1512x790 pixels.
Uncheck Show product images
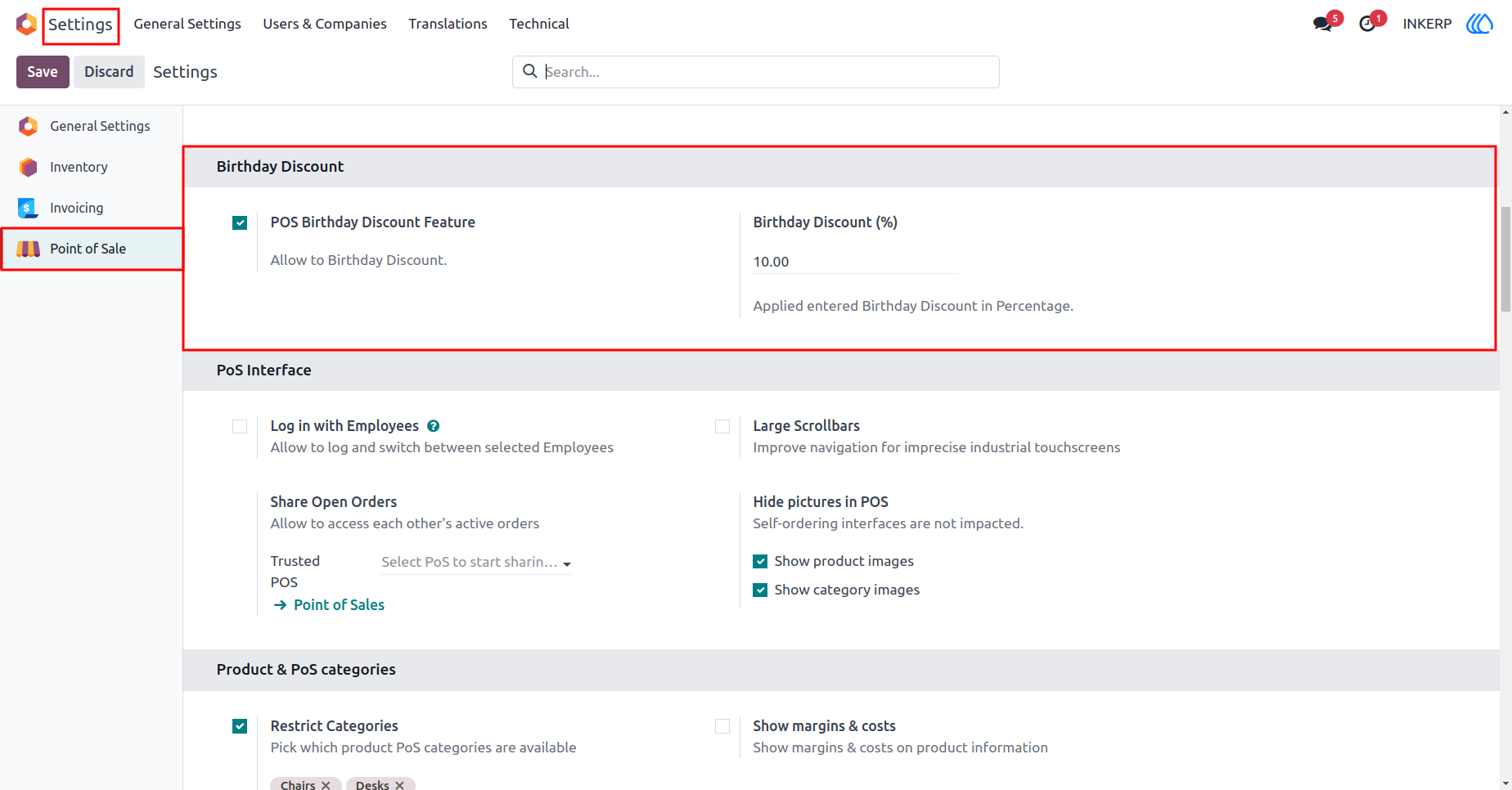760,561
